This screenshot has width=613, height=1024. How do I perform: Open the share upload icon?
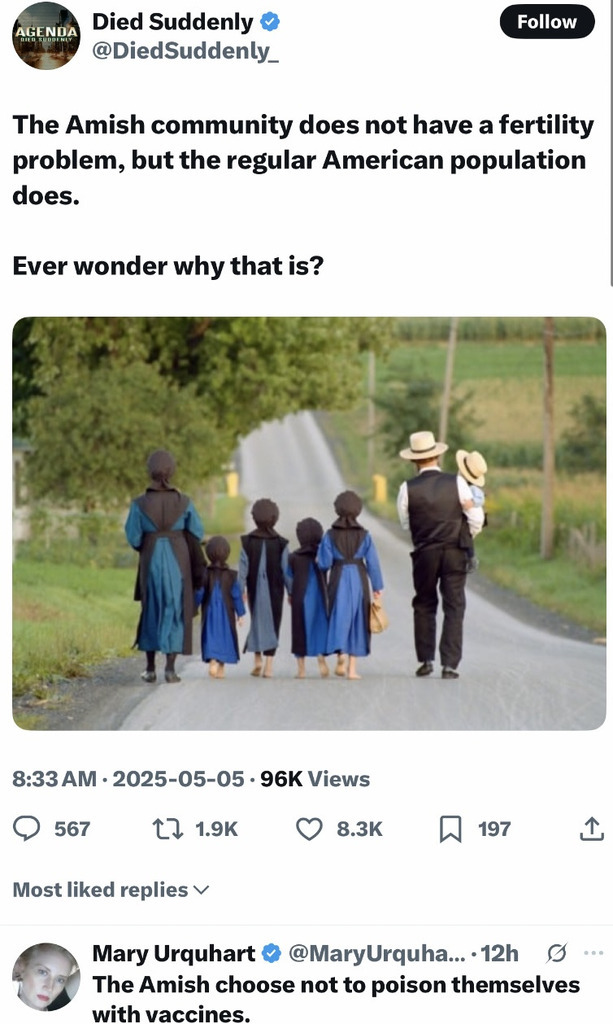tap(591, 829)
